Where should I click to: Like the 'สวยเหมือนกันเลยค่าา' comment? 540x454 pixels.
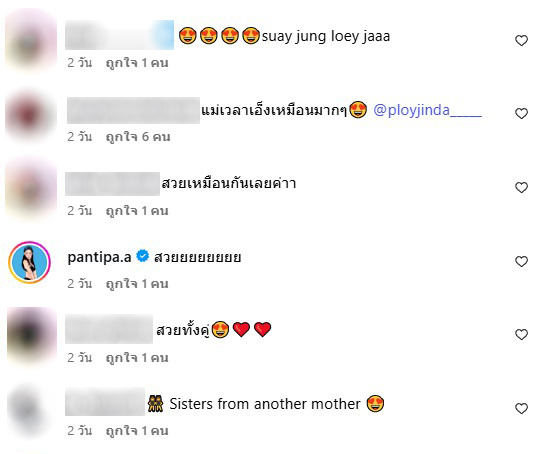(x=521, y=188)
